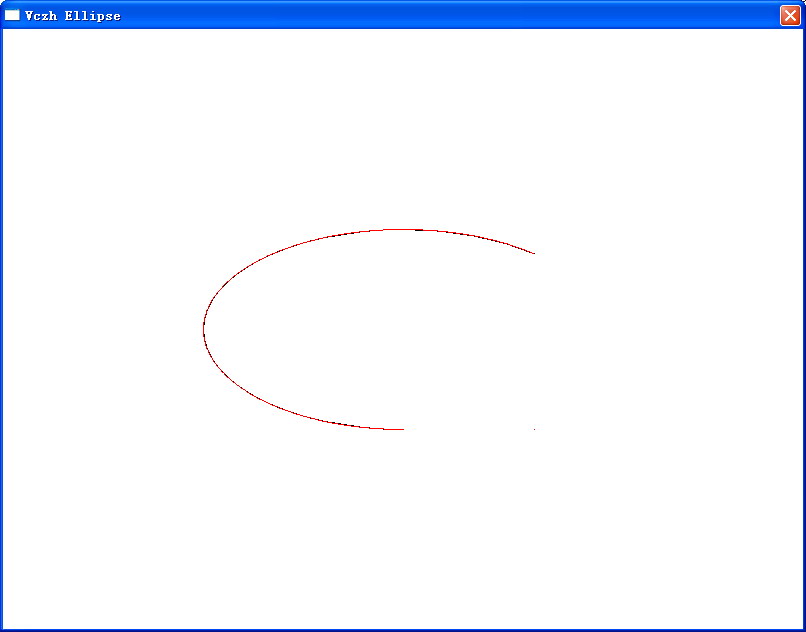The image size is (806, 632).
Task: Click the "Vczh Ellipse" title text
Action: point(73,16)
